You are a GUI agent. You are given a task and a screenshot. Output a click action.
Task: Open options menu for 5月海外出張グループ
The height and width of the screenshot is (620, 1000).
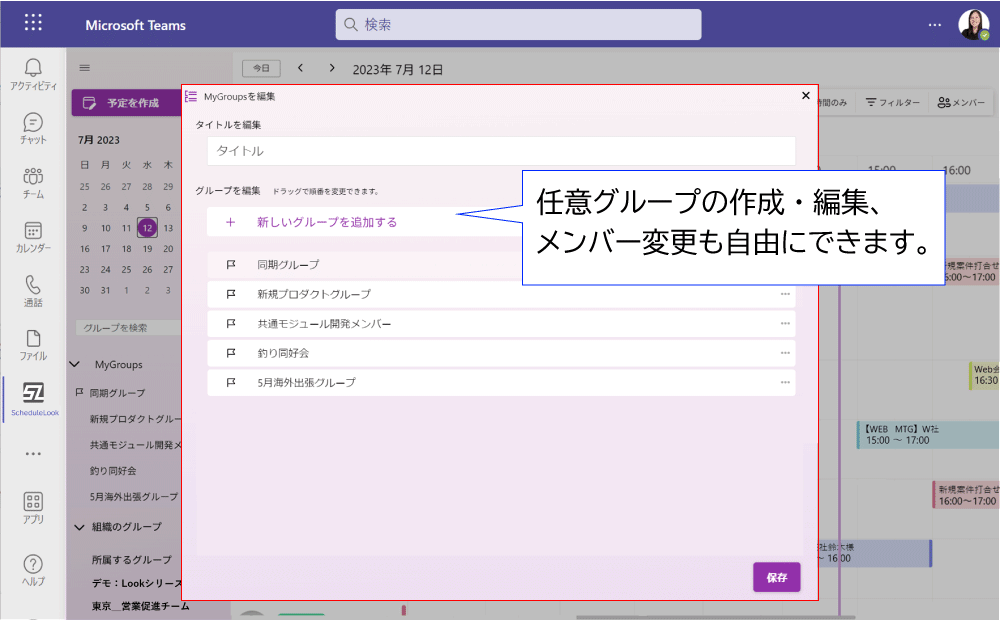pyautogui.click(x=785, y=383)
